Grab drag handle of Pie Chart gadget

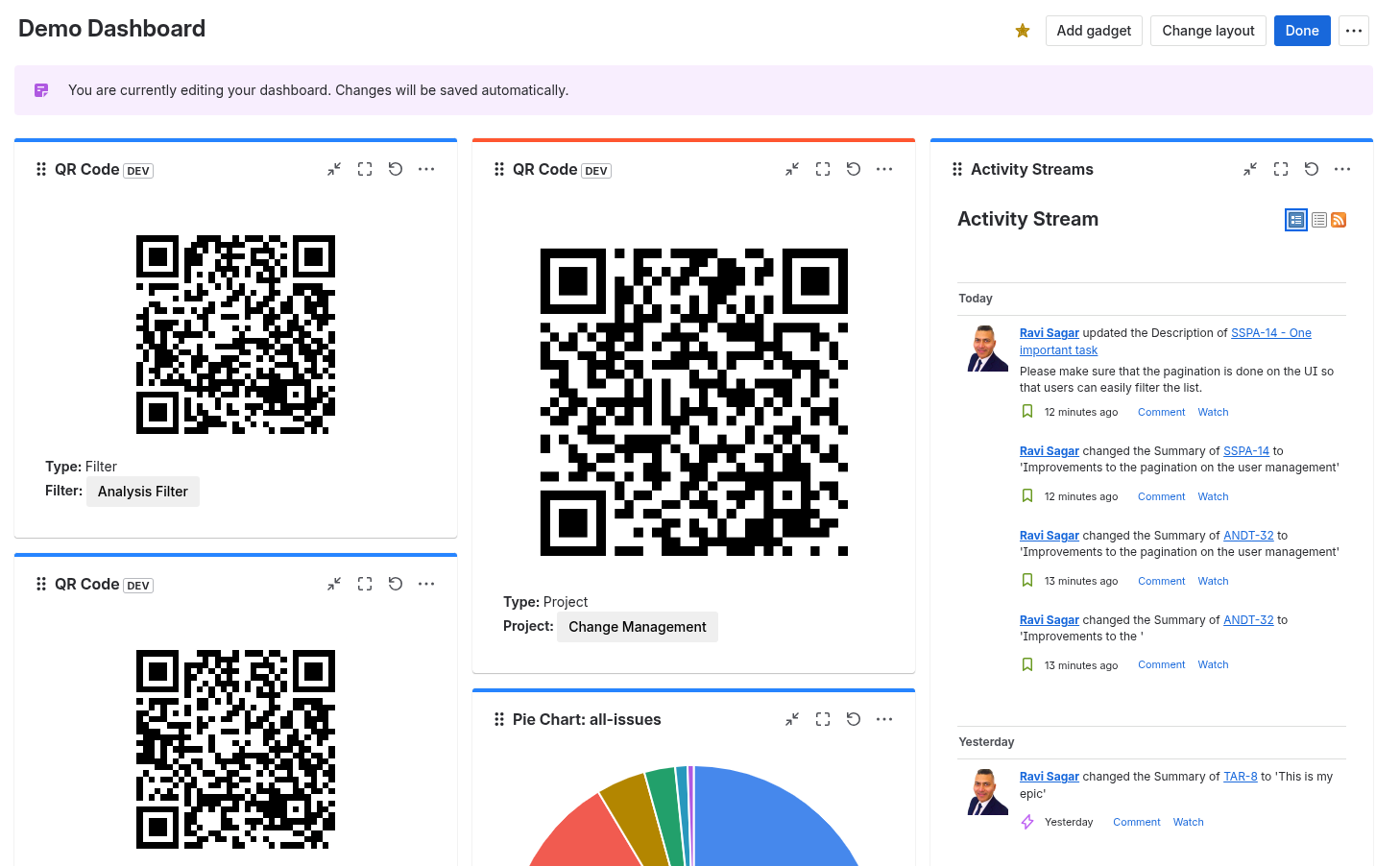click(x=499, y=719)
